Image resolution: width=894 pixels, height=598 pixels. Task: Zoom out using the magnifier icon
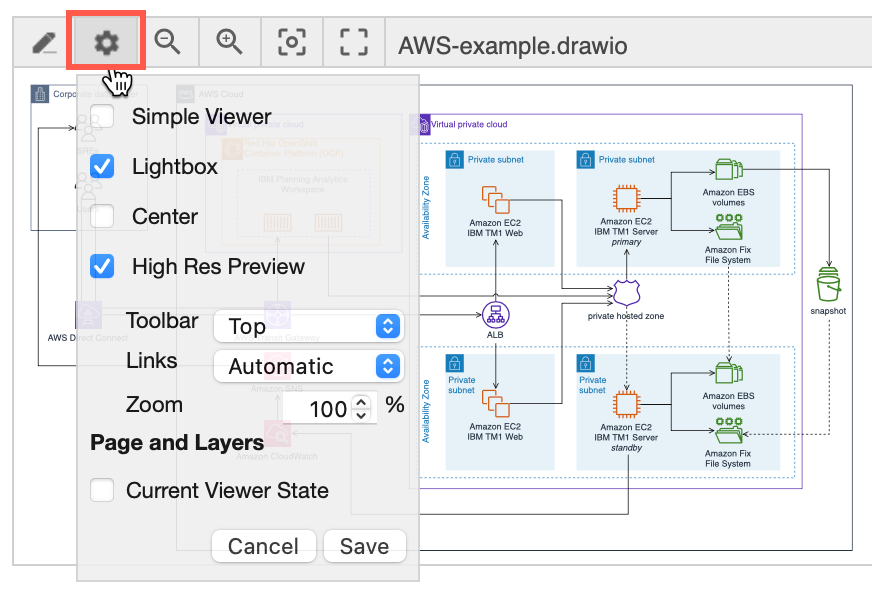coord(168,41)
